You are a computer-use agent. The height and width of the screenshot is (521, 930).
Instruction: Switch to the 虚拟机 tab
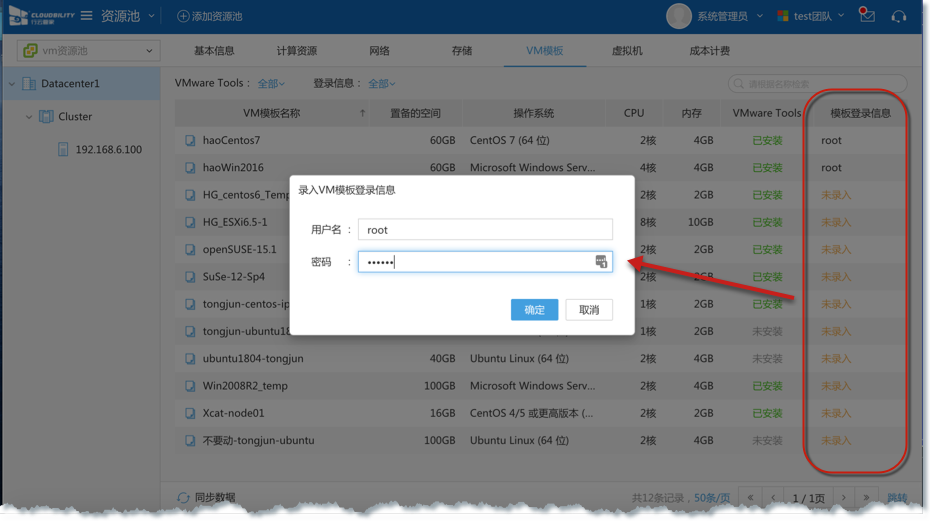[x=627, y=51]
